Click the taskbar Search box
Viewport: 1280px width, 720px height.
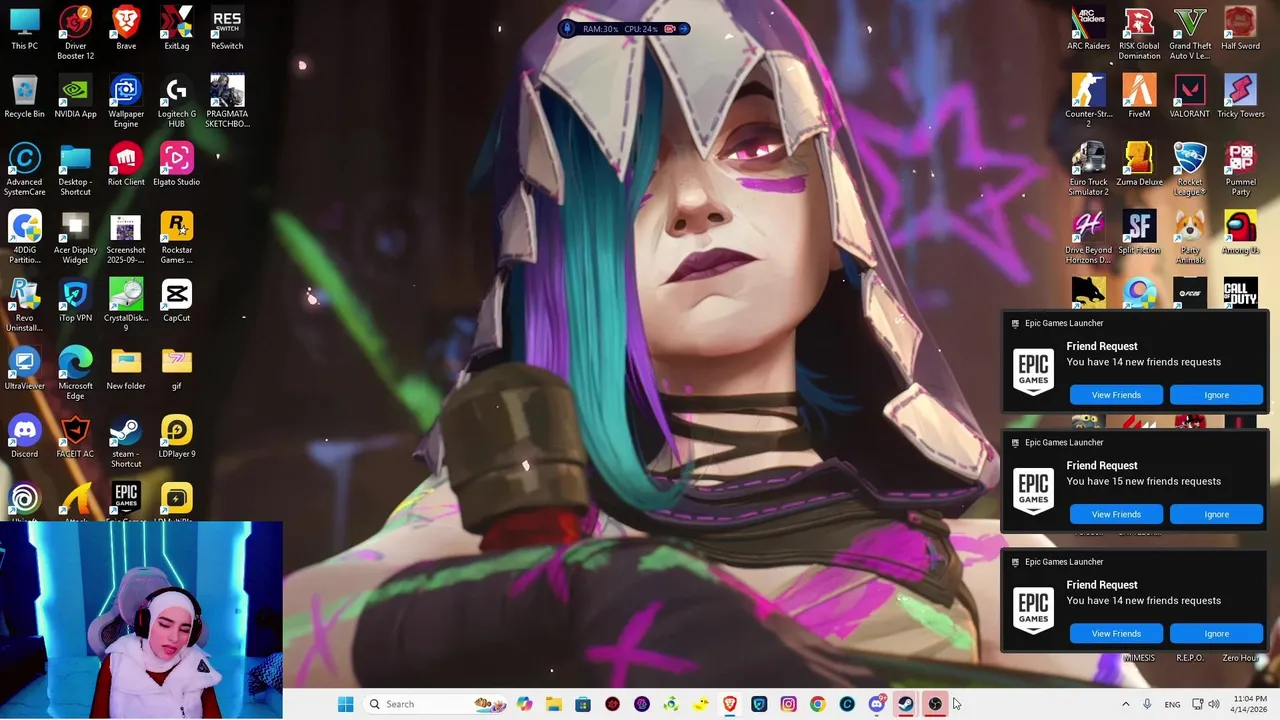pyautogui.click(x=436, y=704)
